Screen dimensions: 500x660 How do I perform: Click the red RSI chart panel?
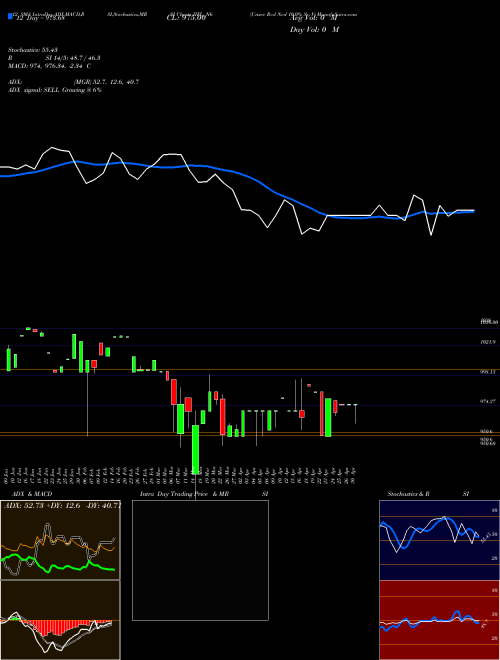[439, 620]
